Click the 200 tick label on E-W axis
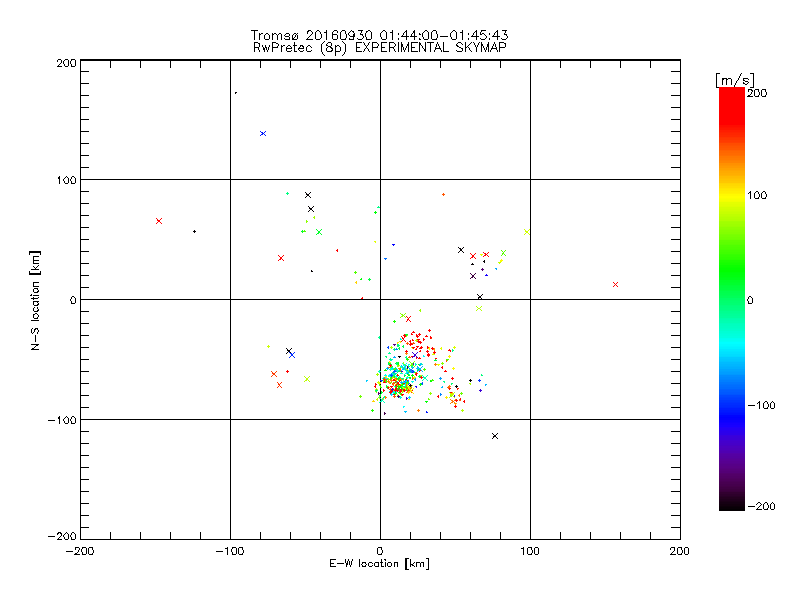The width and height of the screenshot is (800, 600). pyautogui.click(x=680, y=551)
